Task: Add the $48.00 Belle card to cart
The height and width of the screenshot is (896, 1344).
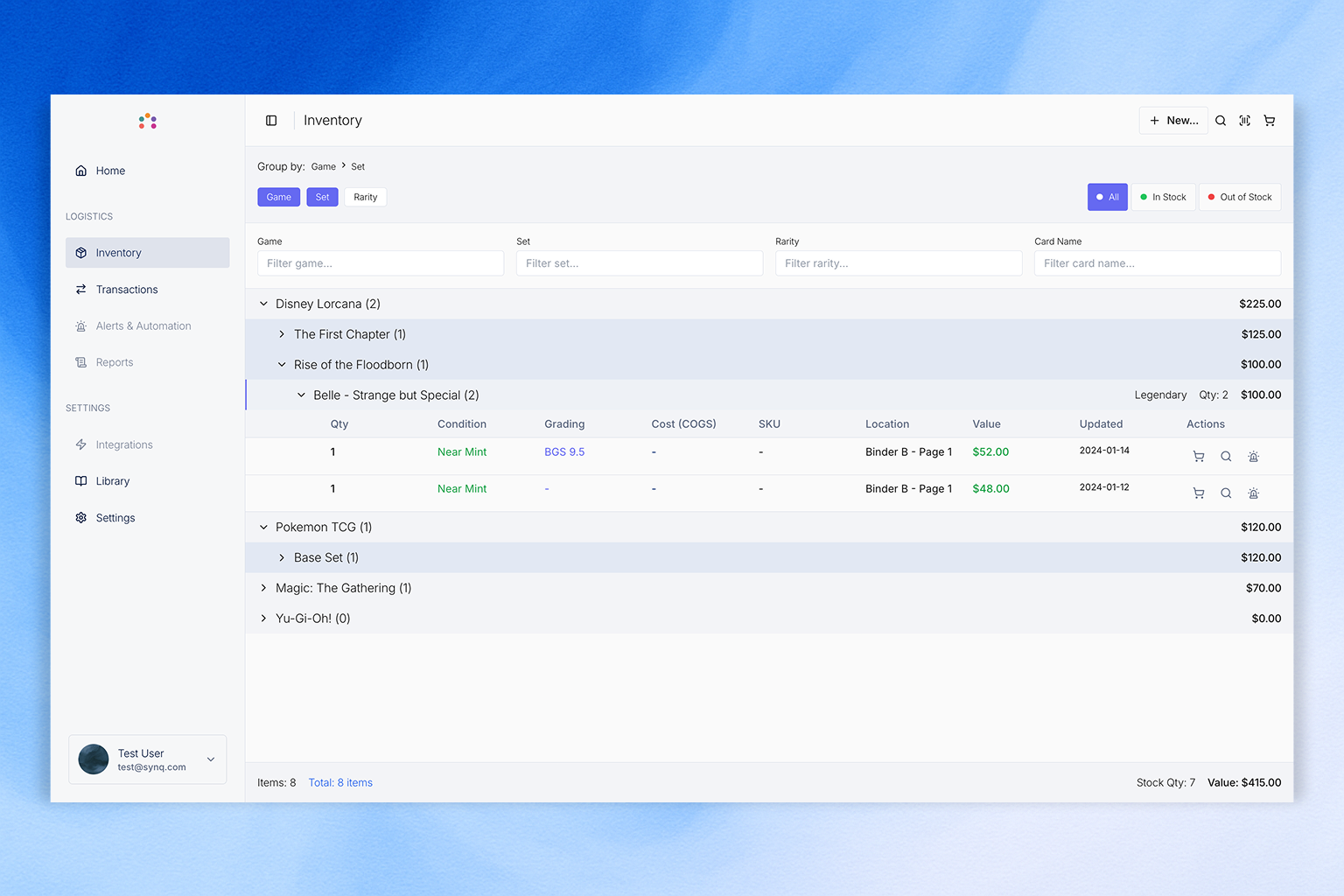Action: [x=1198, y=493]
